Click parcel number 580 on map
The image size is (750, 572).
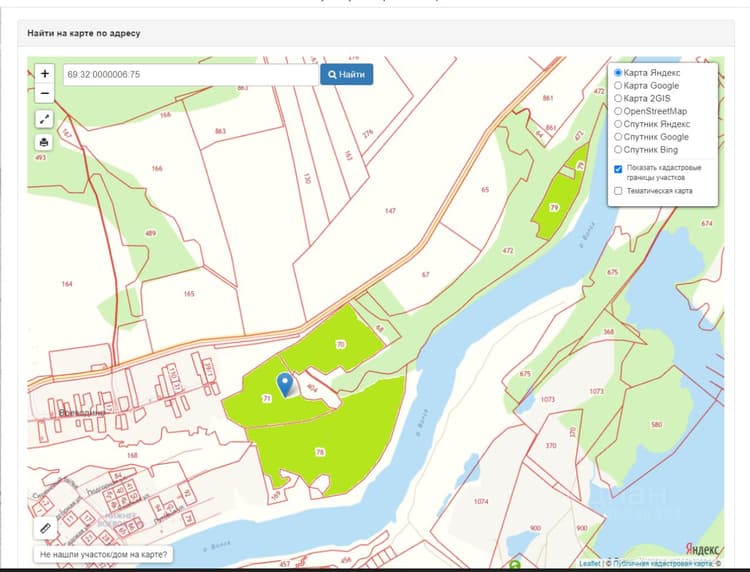pyautogui.click(x=657, y=424)
